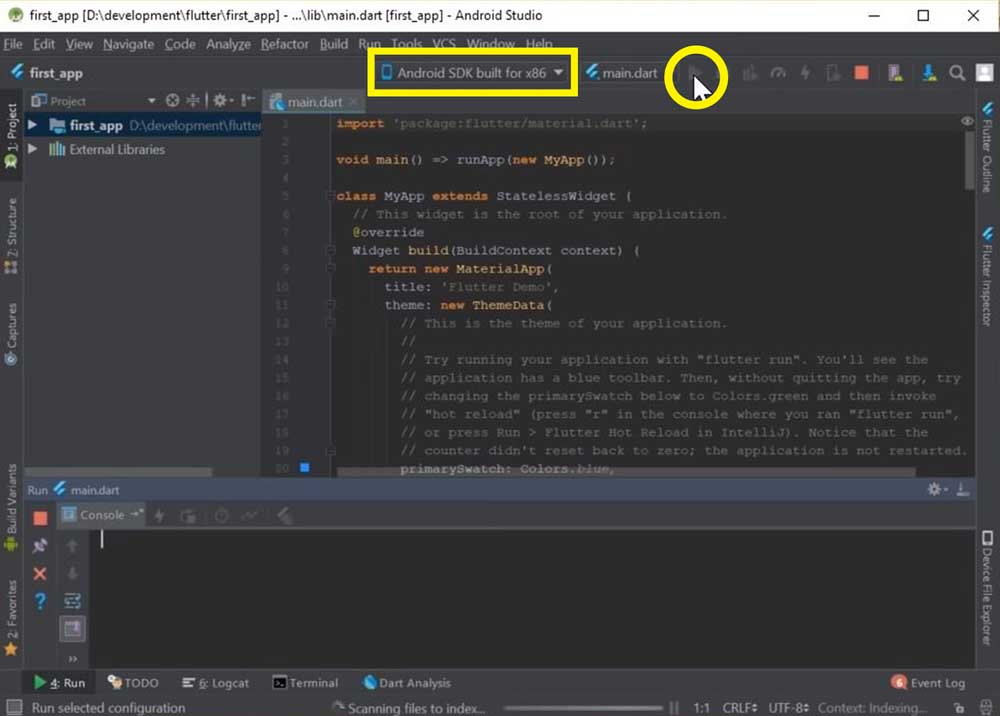Hide the Project pane with the hide icon
This screenshot has height=716, width=1000.
(x=247, y=101)
